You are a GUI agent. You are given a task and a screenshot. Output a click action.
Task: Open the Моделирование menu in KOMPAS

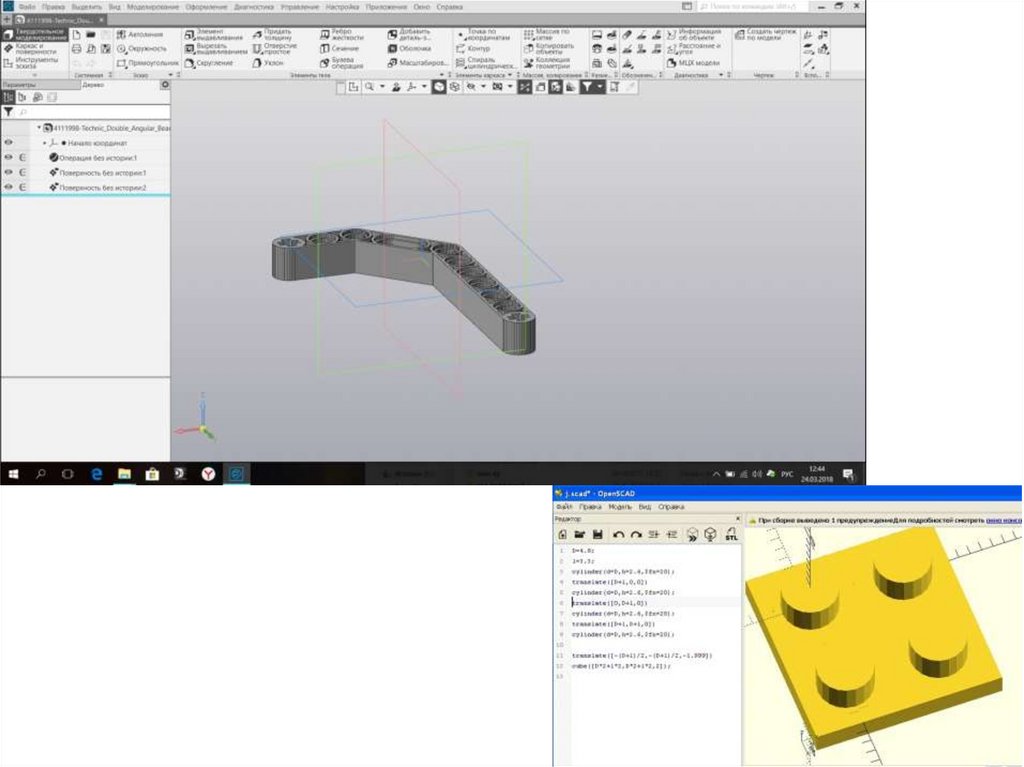point(152,7)
